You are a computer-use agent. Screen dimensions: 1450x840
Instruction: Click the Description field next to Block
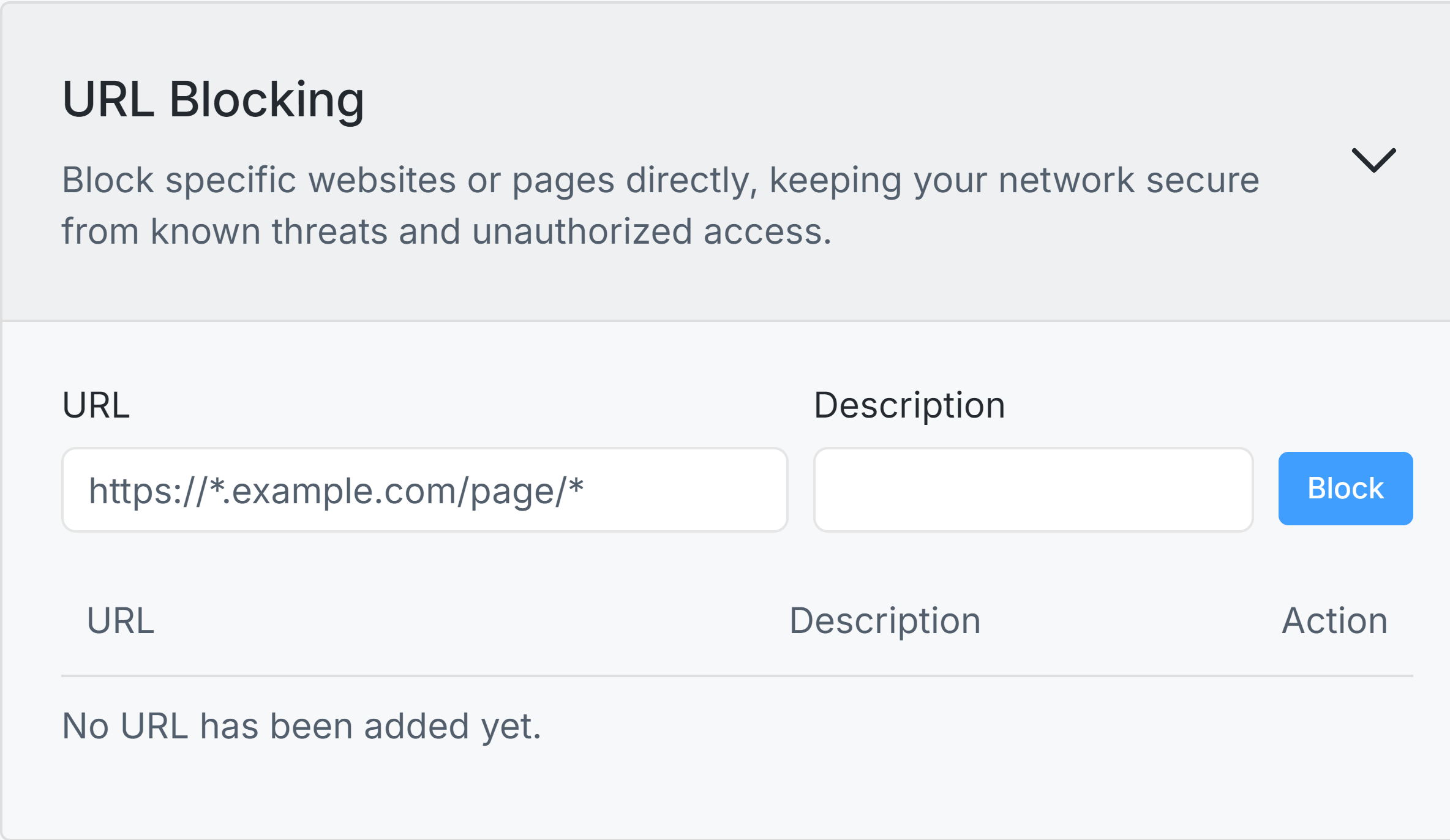[1034, 488]
